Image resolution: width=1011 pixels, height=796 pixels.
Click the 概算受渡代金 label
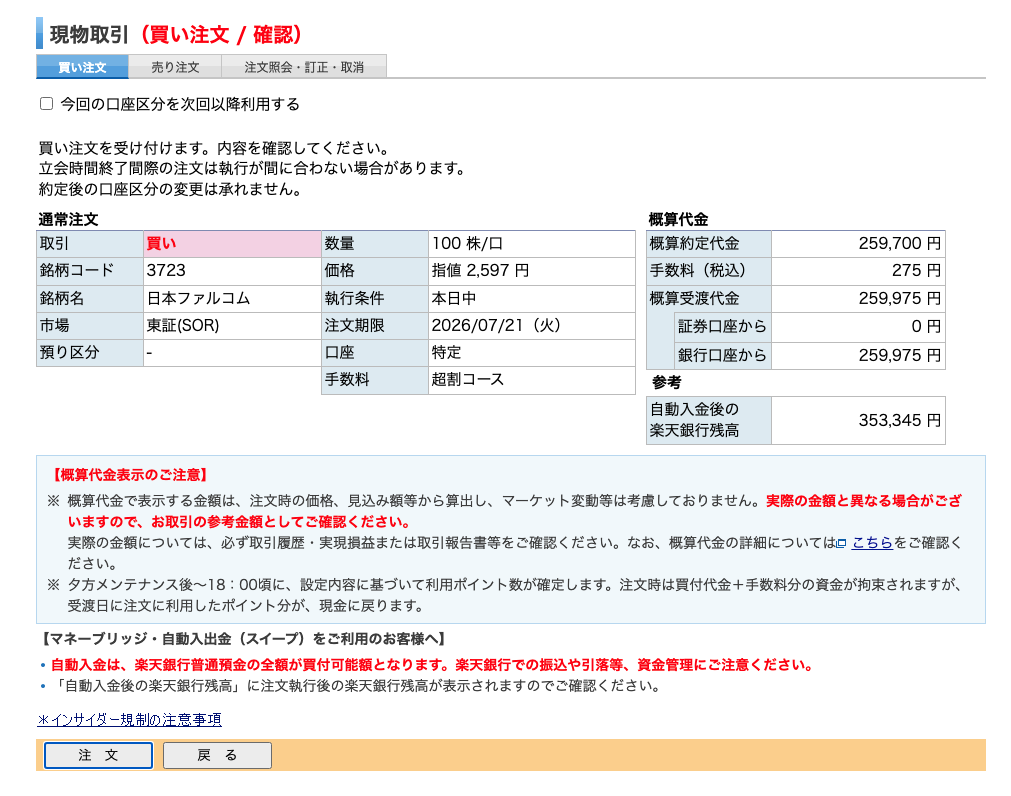click(694, 298)
